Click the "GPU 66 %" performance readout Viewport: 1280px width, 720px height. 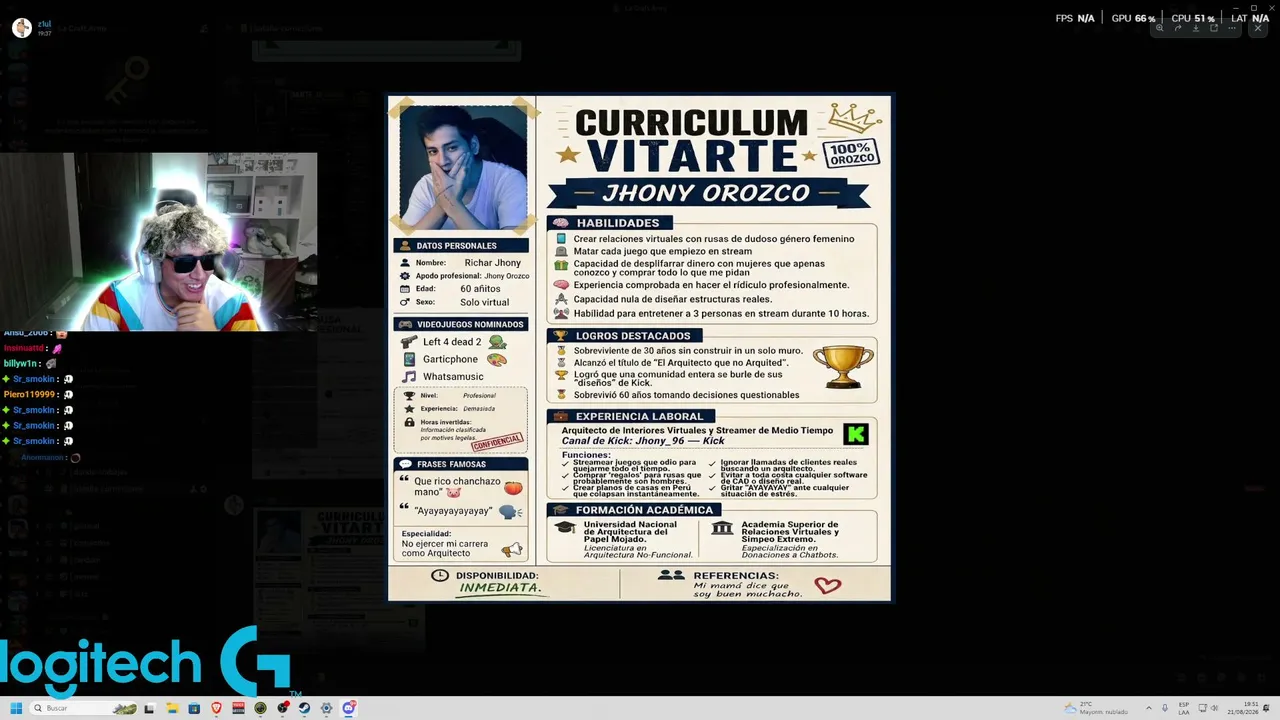coord(1133,18)
